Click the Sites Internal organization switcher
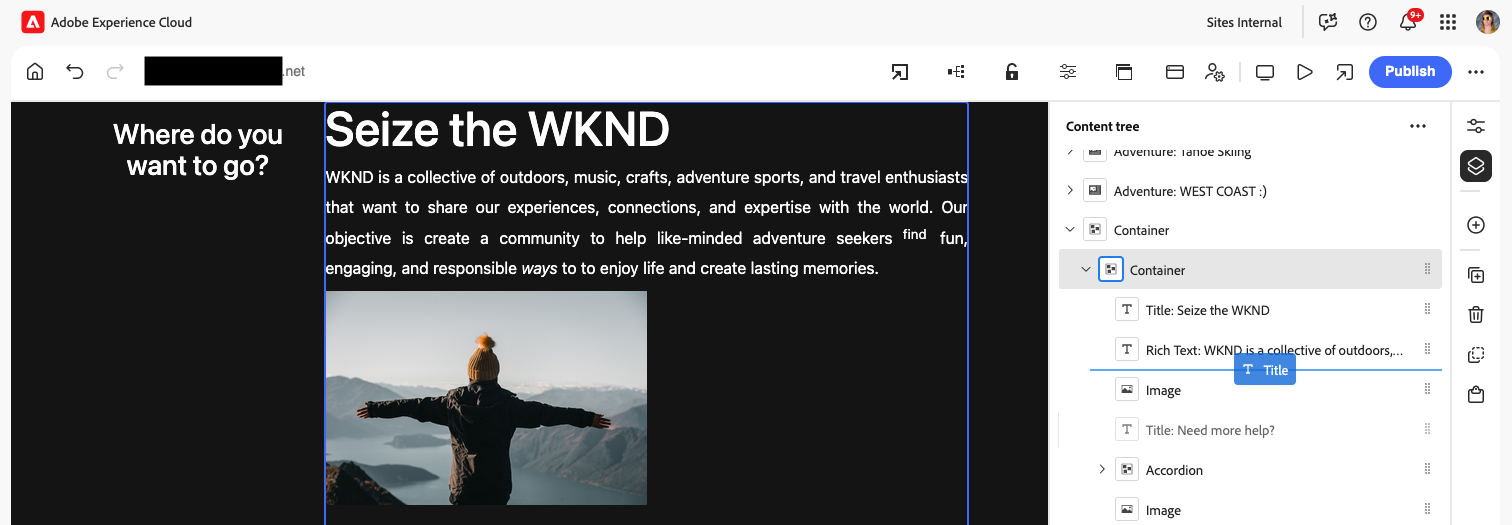The width and height of the screenshot is (1512, 525). click(x=1244, y=22)
